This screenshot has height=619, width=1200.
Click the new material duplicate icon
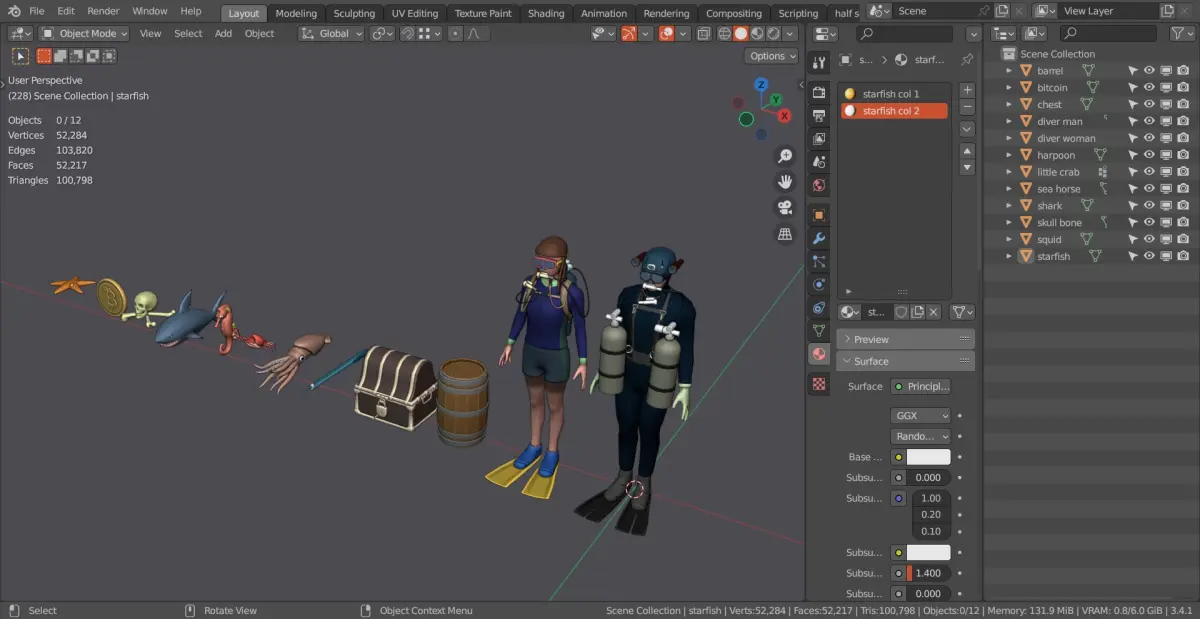917,312
